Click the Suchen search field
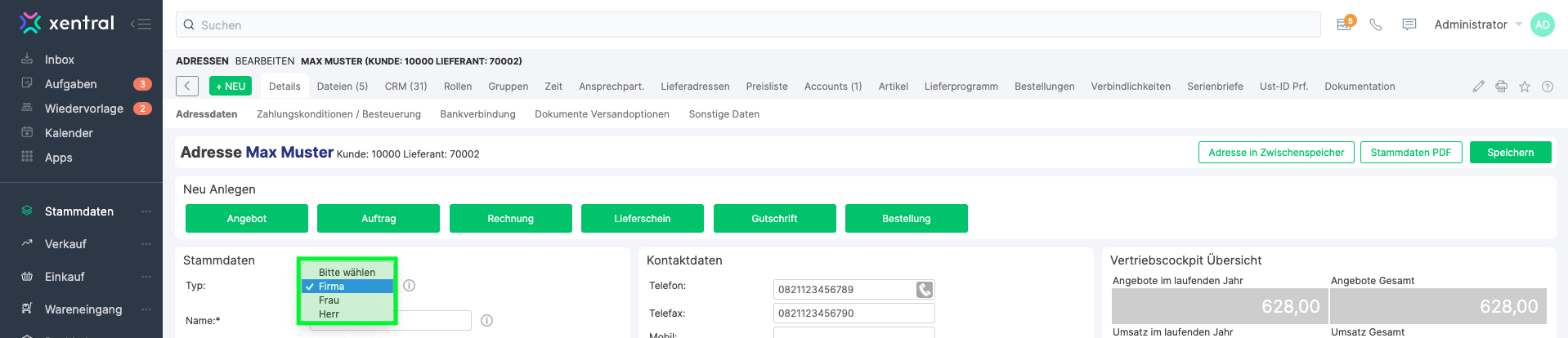Screen dimensions: 1568x338 coord(748,24)
